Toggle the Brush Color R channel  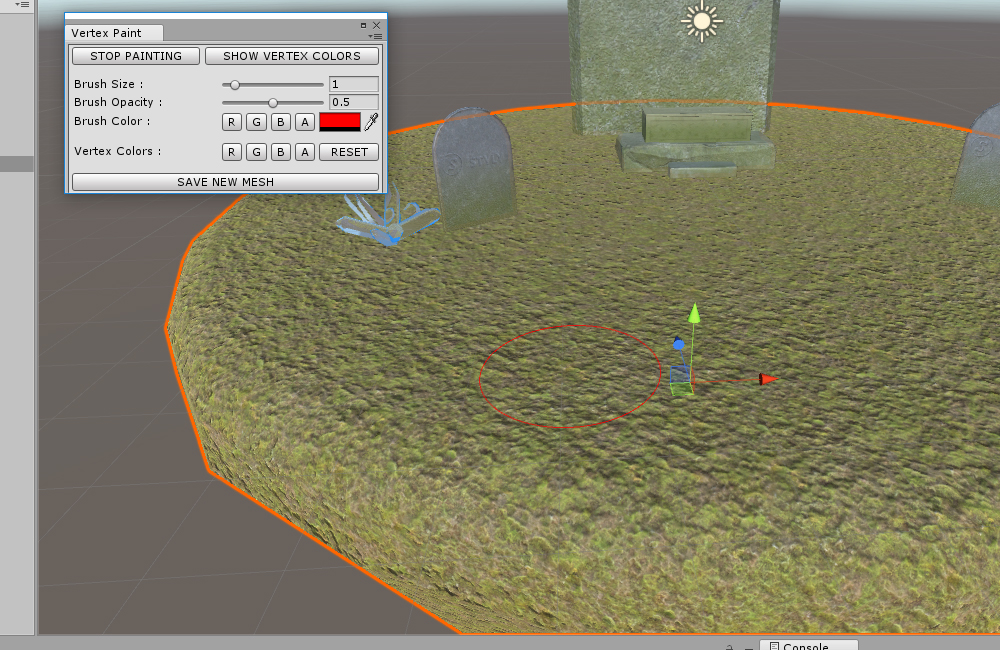232,122
